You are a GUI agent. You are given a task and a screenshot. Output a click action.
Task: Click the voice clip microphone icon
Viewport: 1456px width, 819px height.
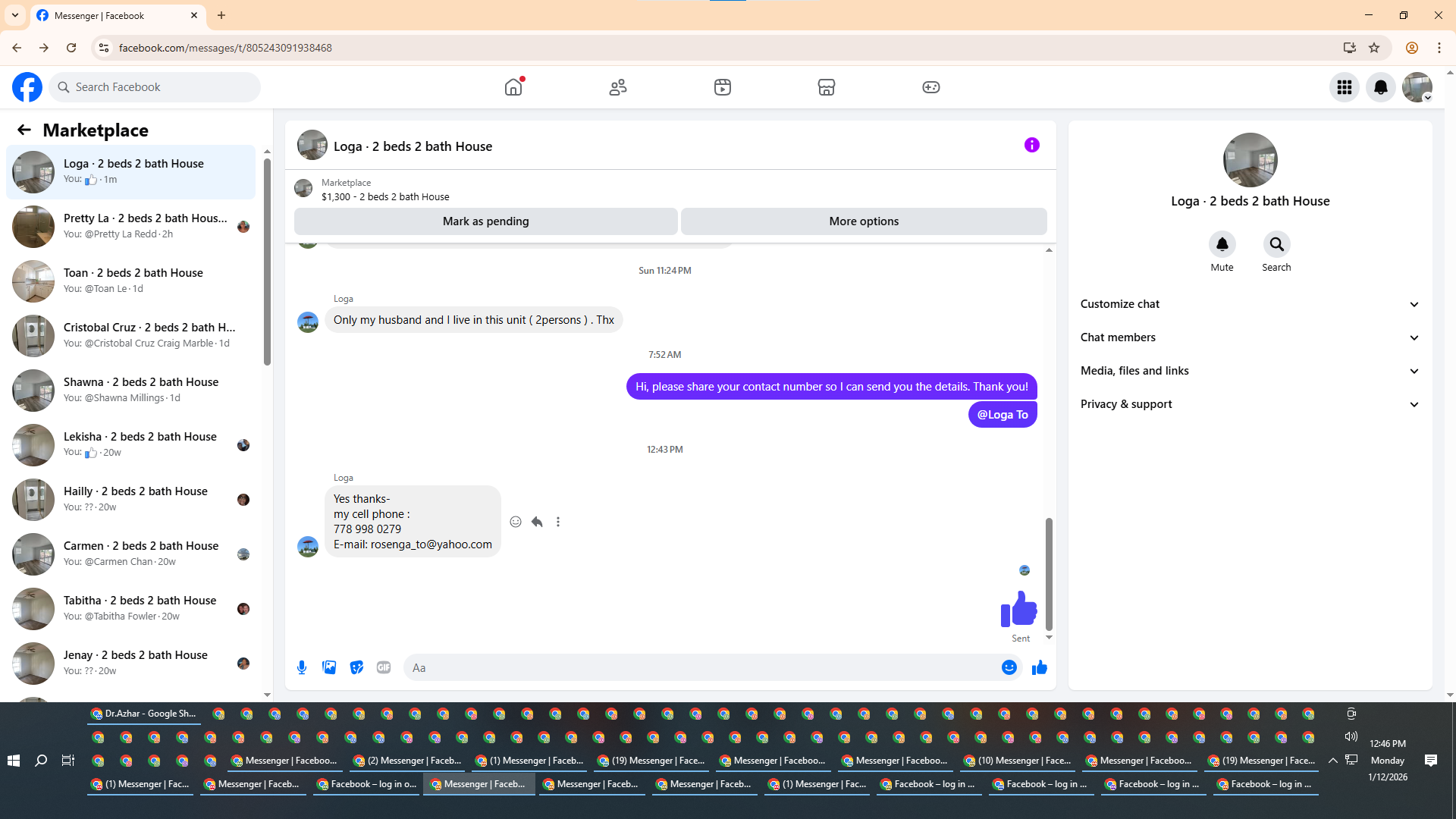[302, 667]
